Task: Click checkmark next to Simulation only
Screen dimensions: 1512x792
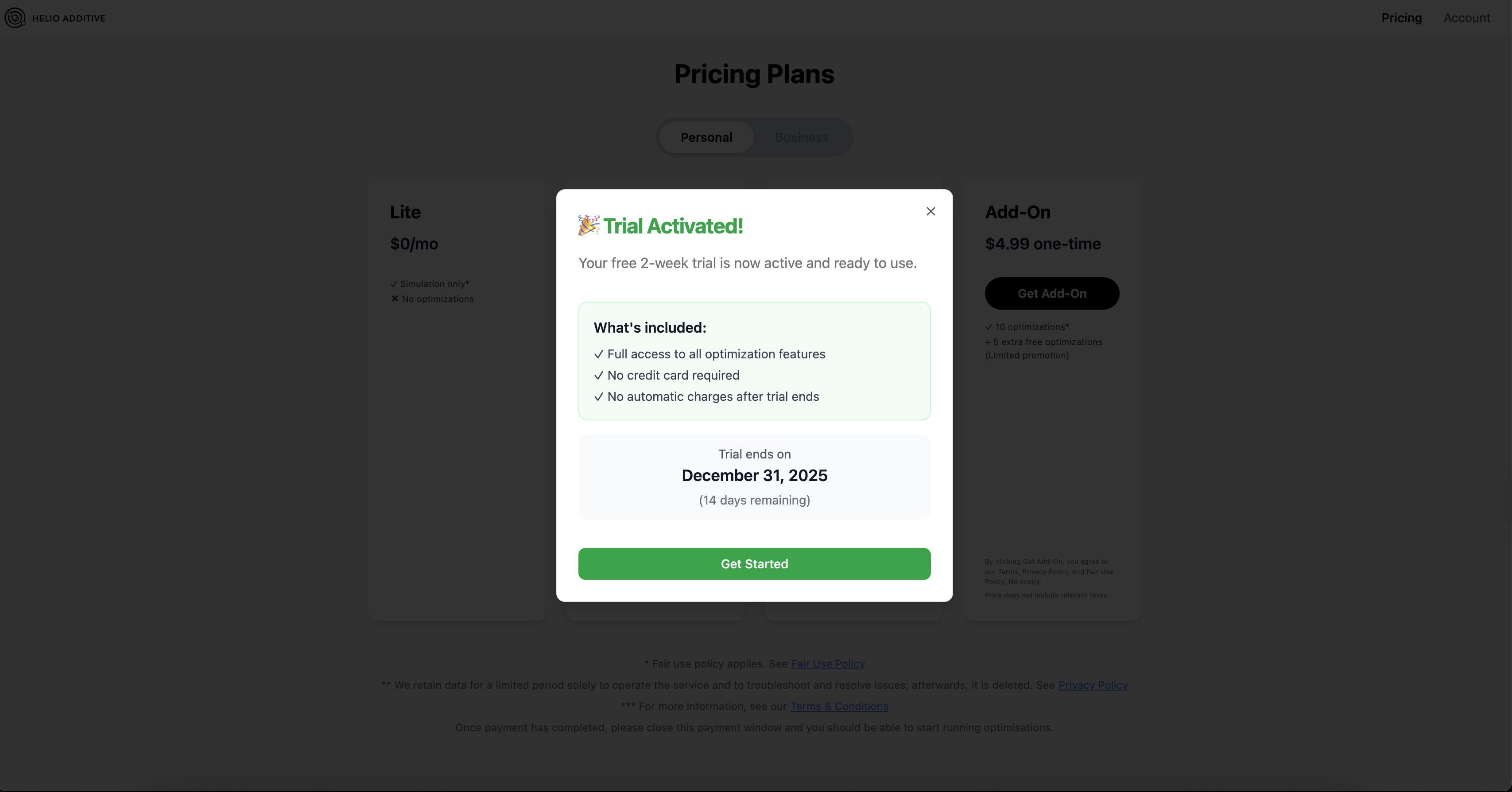Action: [393, 284]
